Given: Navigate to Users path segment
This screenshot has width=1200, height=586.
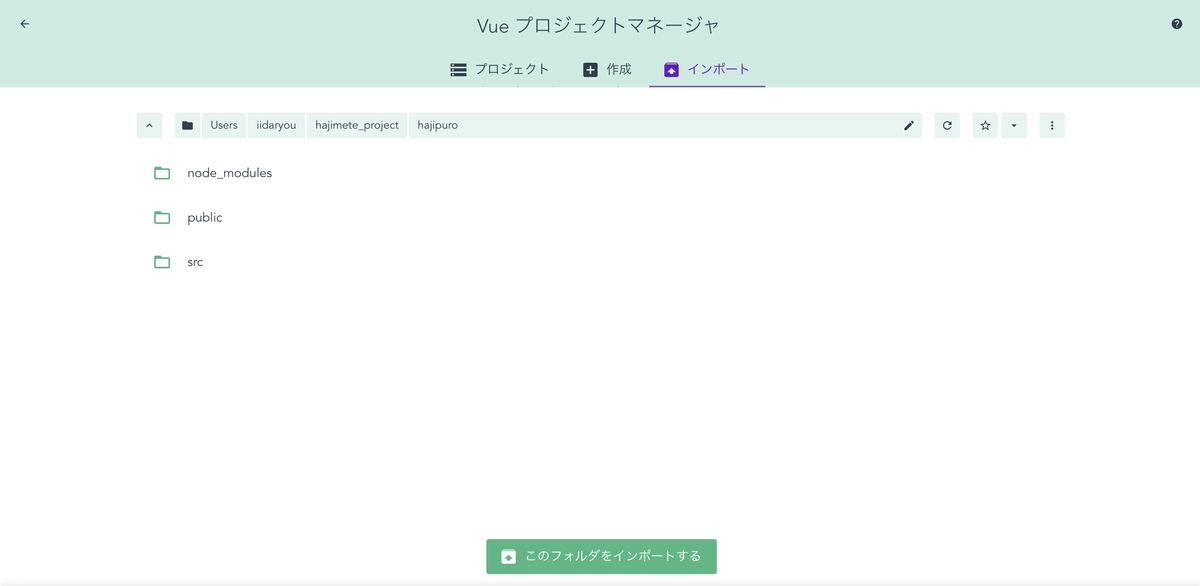Looking at the screenshot, I should tap(224, 125).
